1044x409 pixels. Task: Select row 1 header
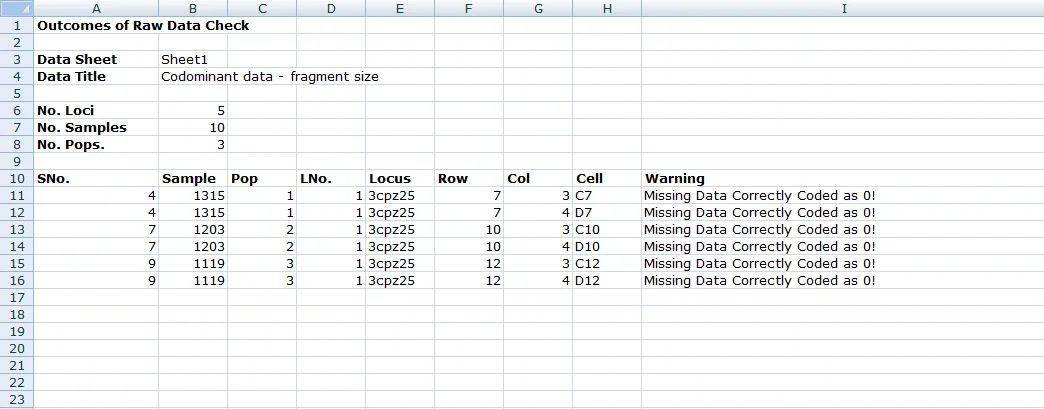[17, 25]
